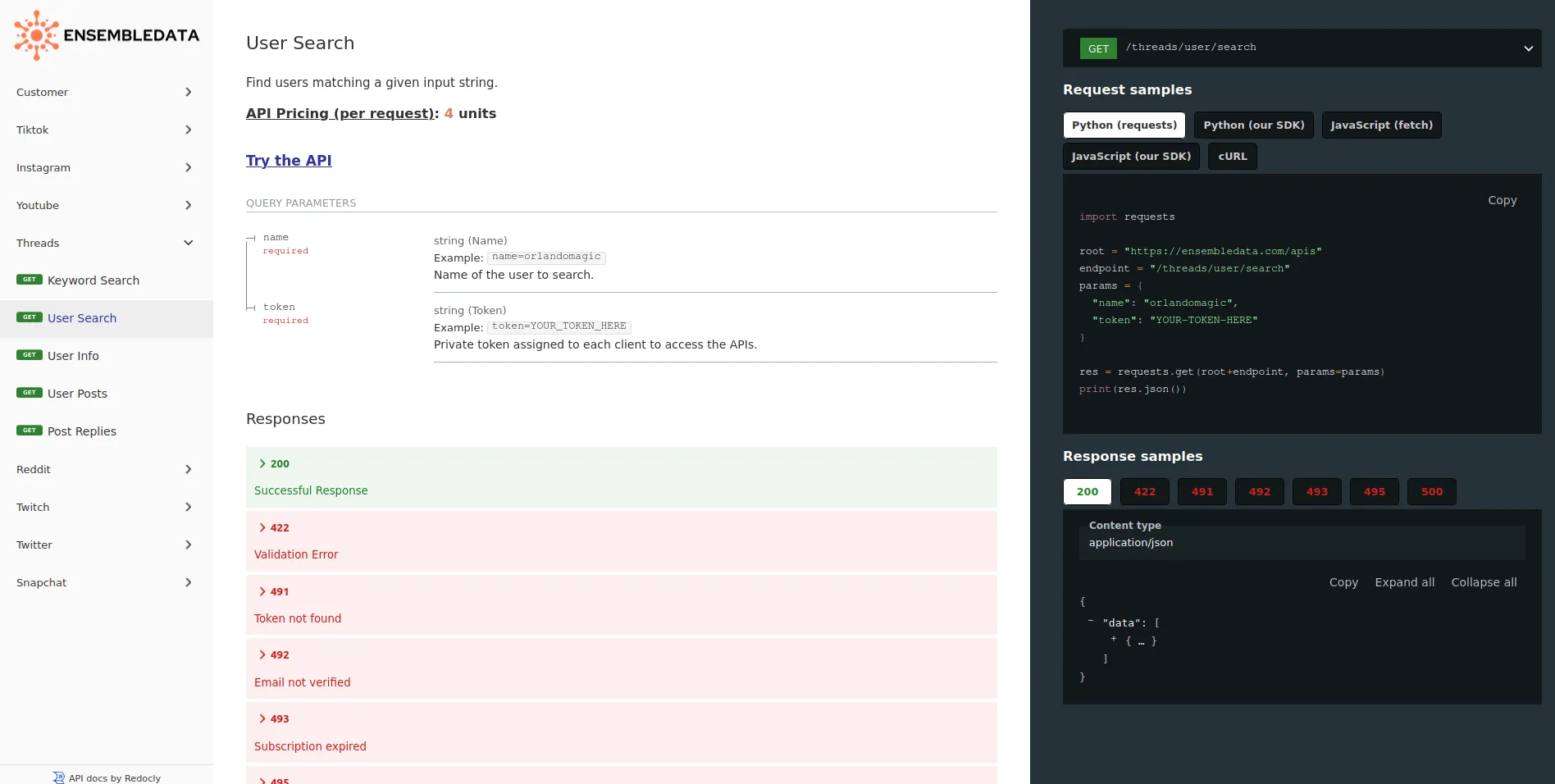1555x784 pixels.
Task: Copy the request sample code
Action: point(1502,200)
